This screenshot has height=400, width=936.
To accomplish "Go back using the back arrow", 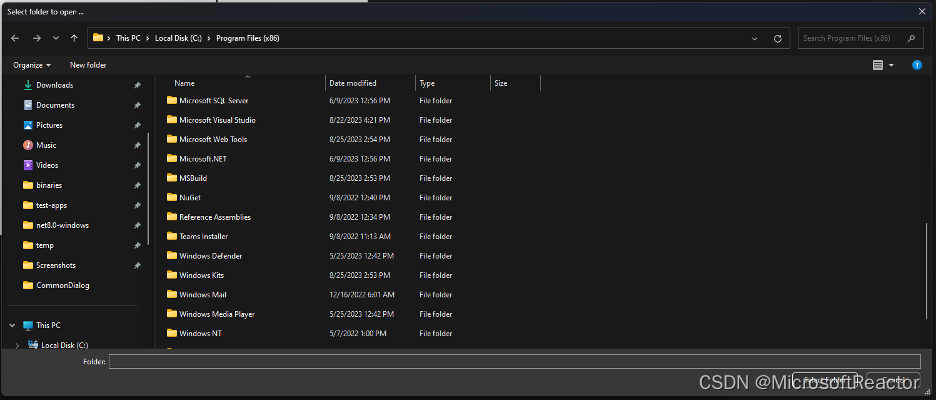I will [15, 38].
